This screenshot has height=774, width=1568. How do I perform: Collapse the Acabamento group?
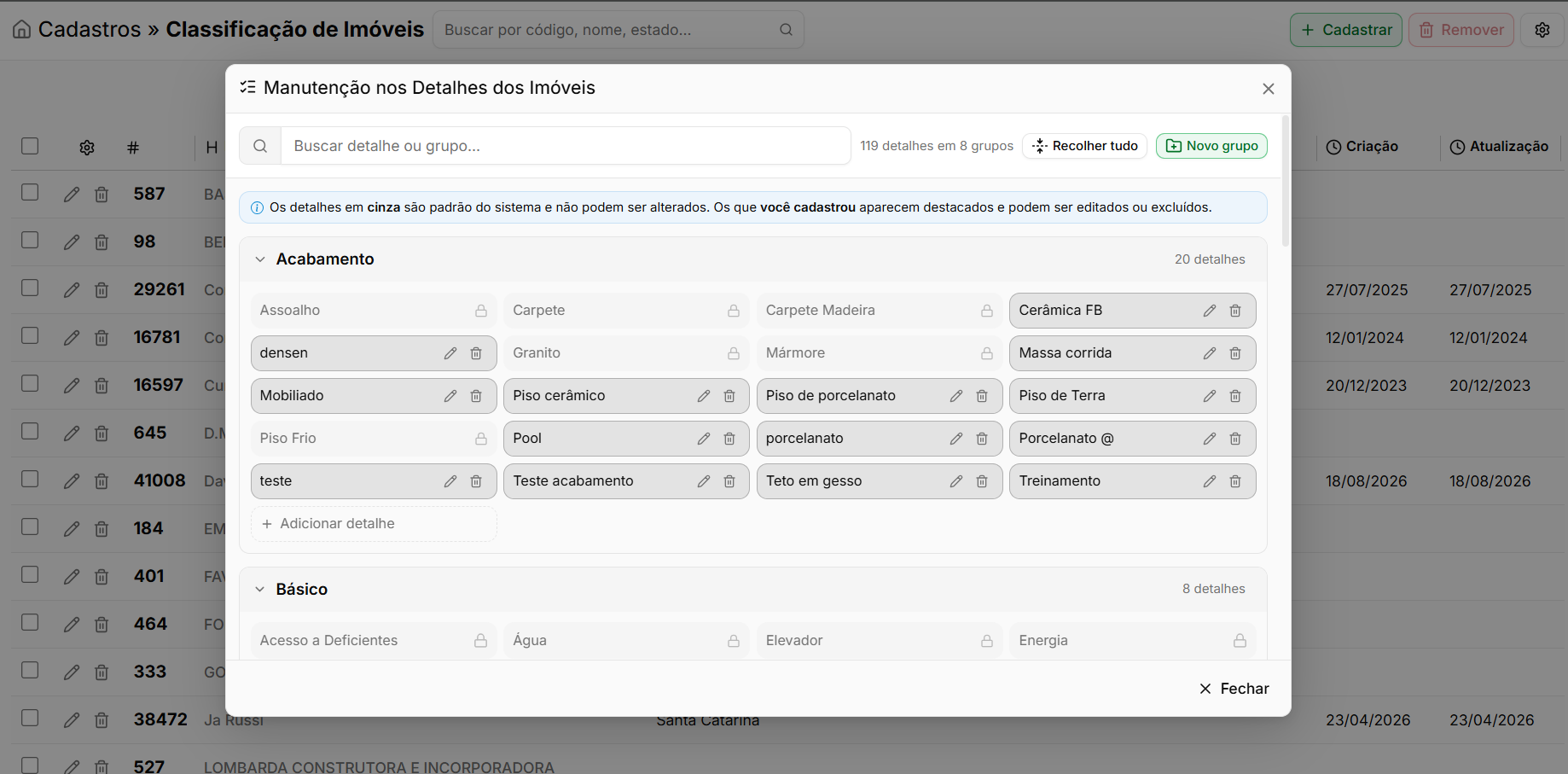pos(260,259)
